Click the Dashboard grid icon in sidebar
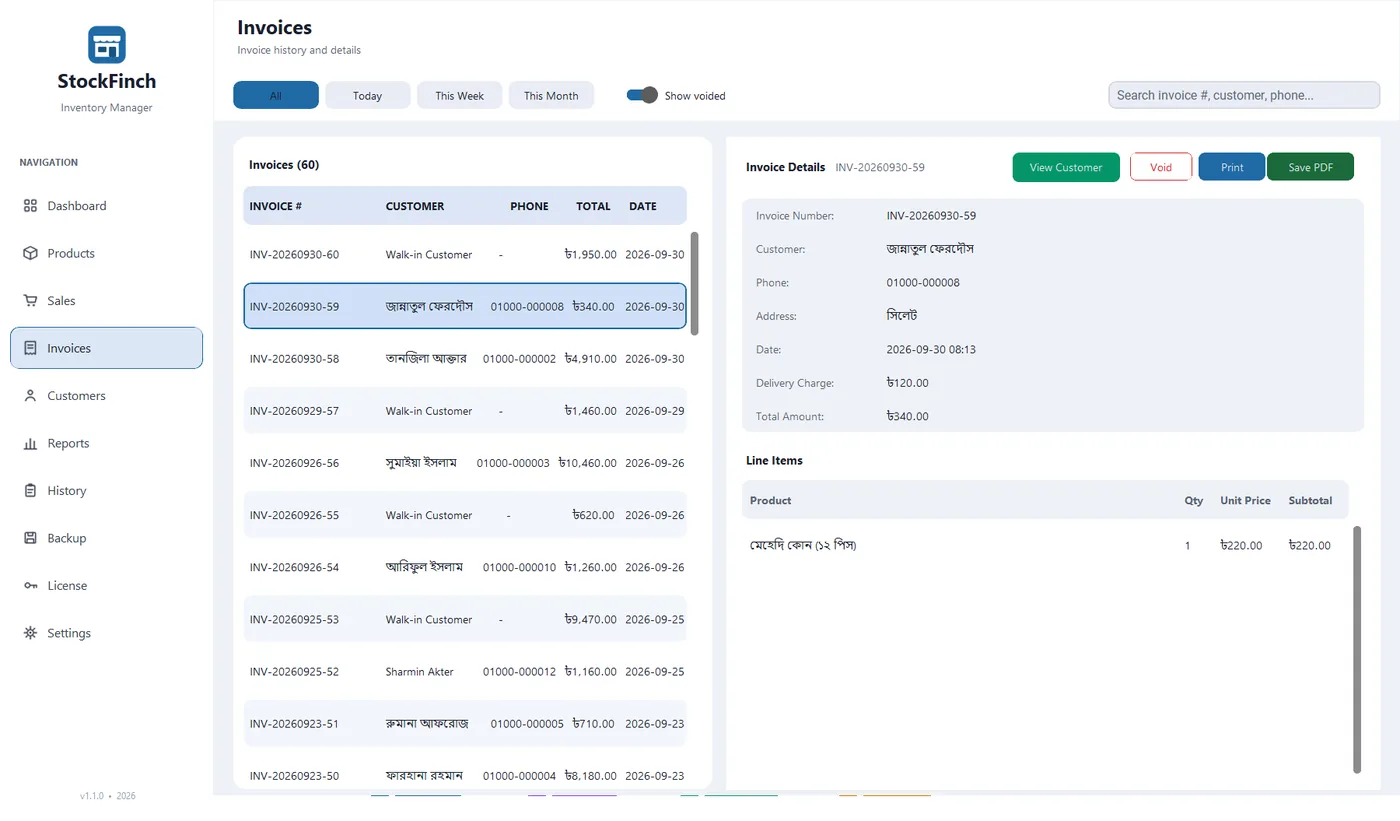 click(x=30, y=206)
